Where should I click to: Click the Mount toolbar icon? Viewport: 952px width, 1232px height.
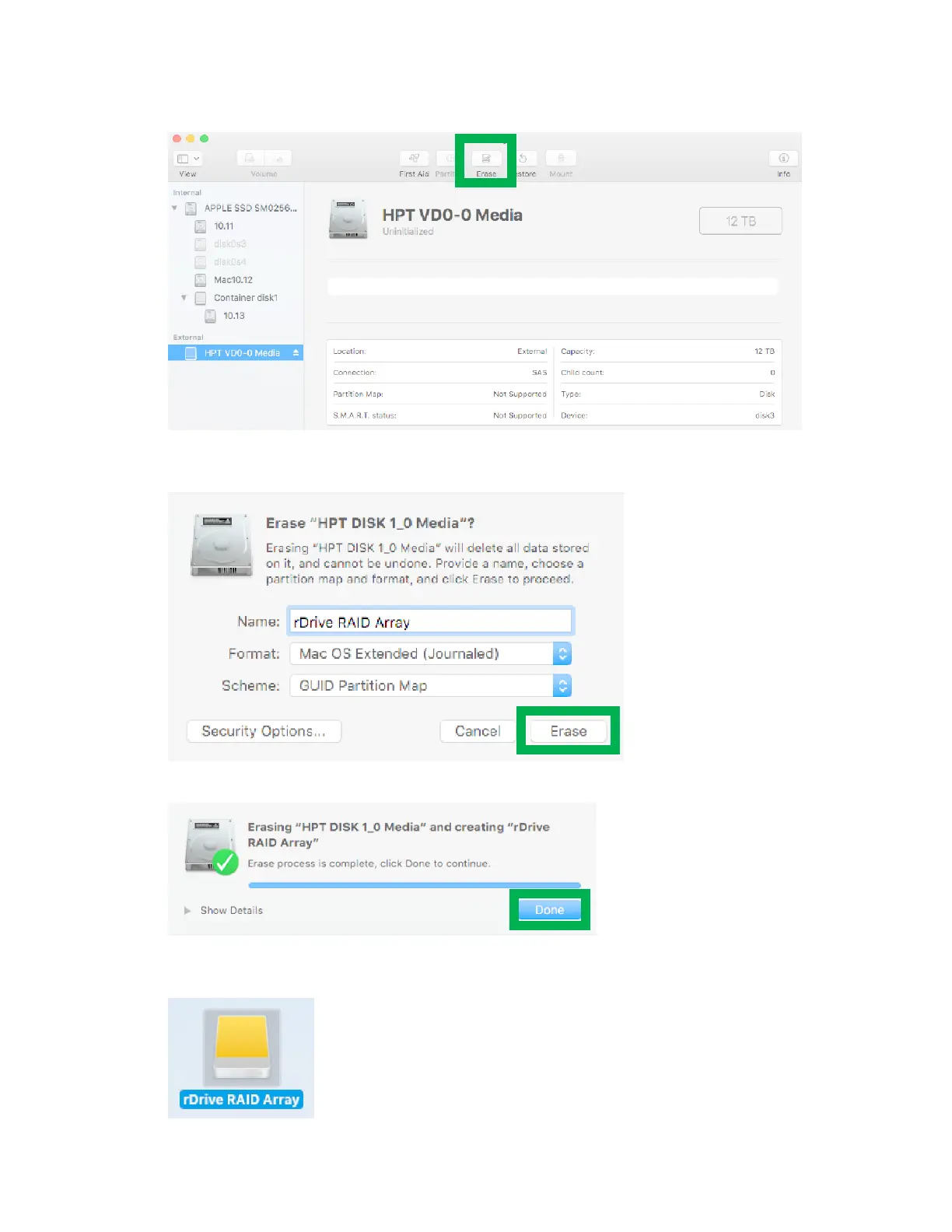561,158
